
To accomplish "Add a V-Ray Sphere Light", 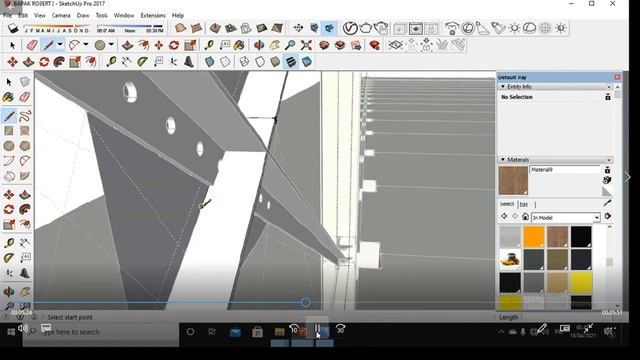I will pos(467,28).
